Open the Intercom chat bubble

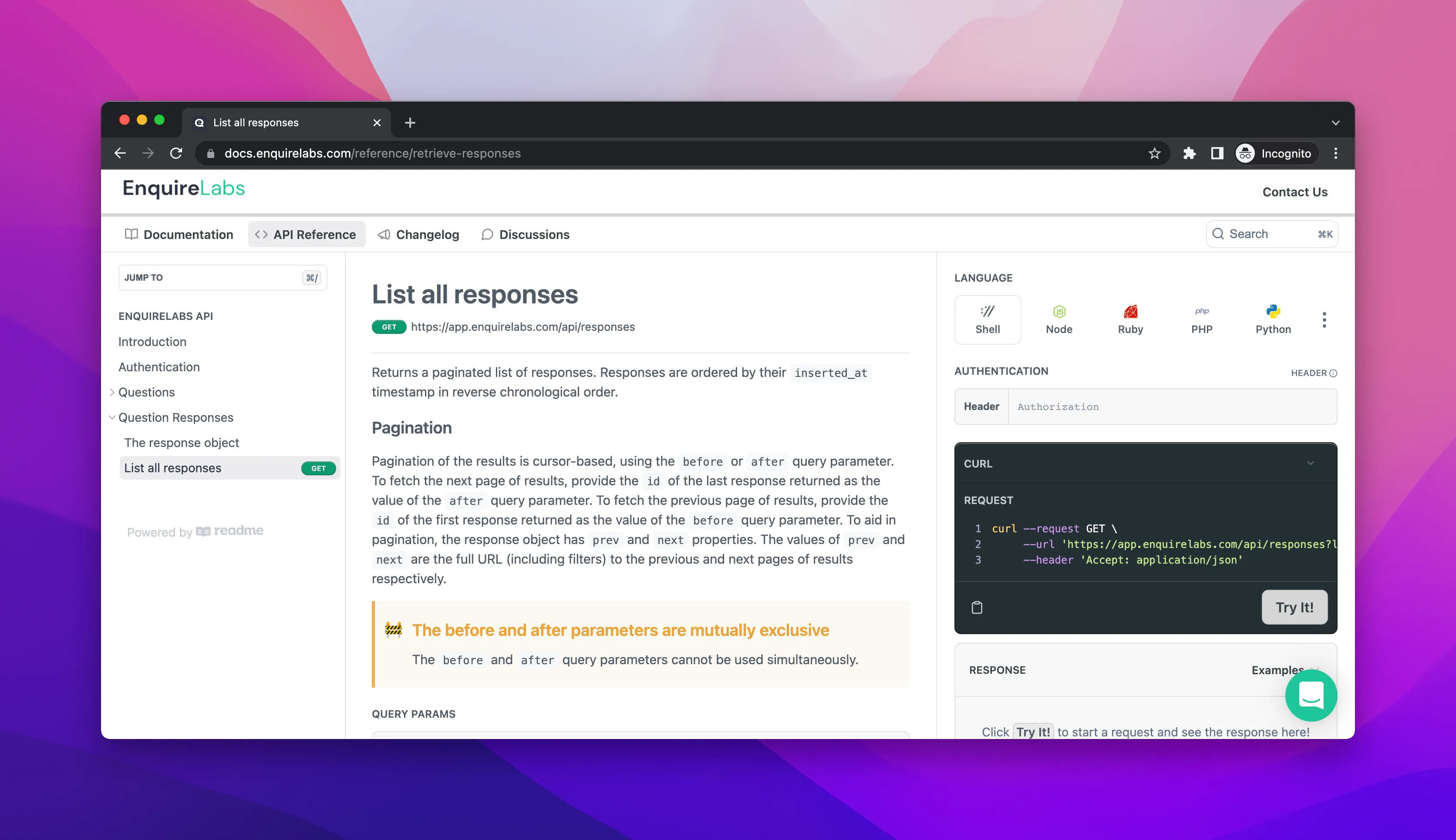coord(1311,695)
